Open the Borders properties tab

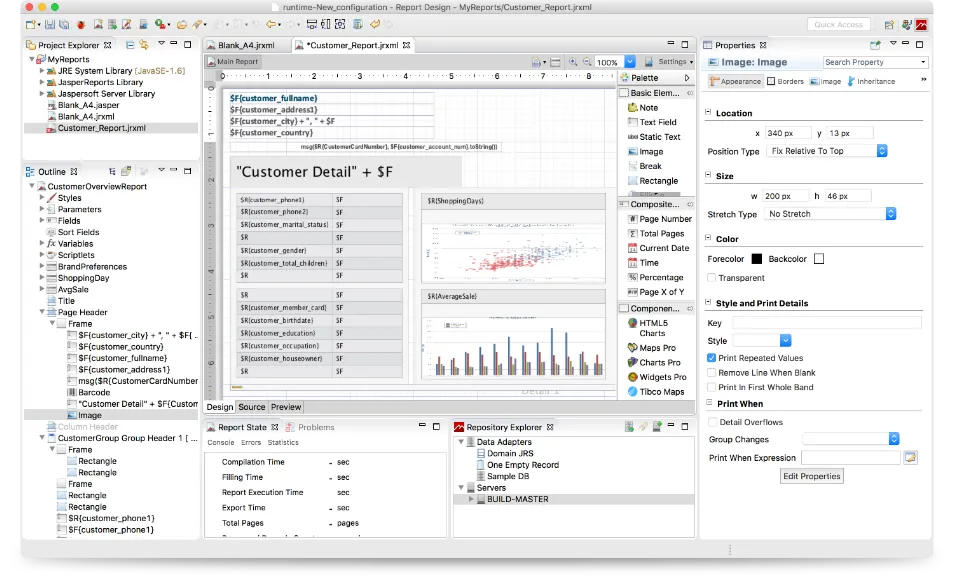point(784,81)
